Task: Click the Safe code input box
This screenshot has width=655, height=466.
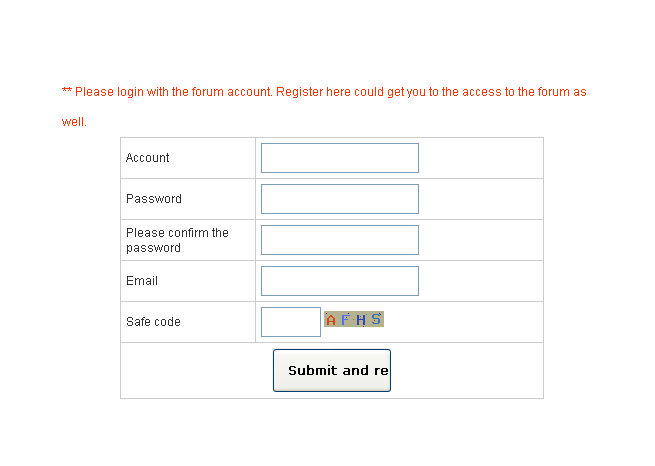Action: [x=290, y=322]
